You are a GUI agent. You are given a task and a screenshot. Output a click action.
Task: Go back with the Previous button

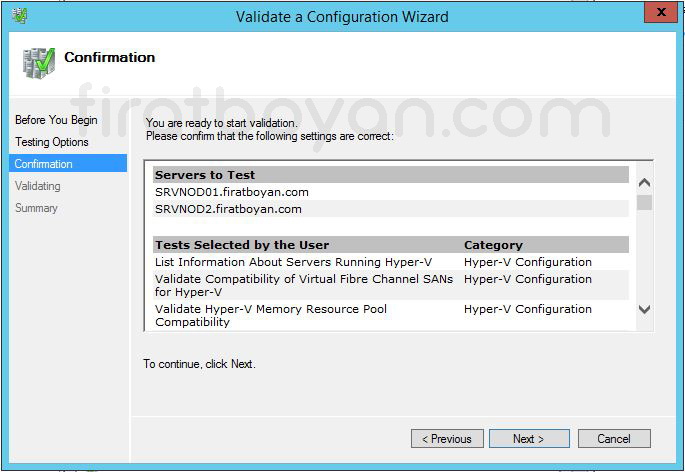pos(446,439)
